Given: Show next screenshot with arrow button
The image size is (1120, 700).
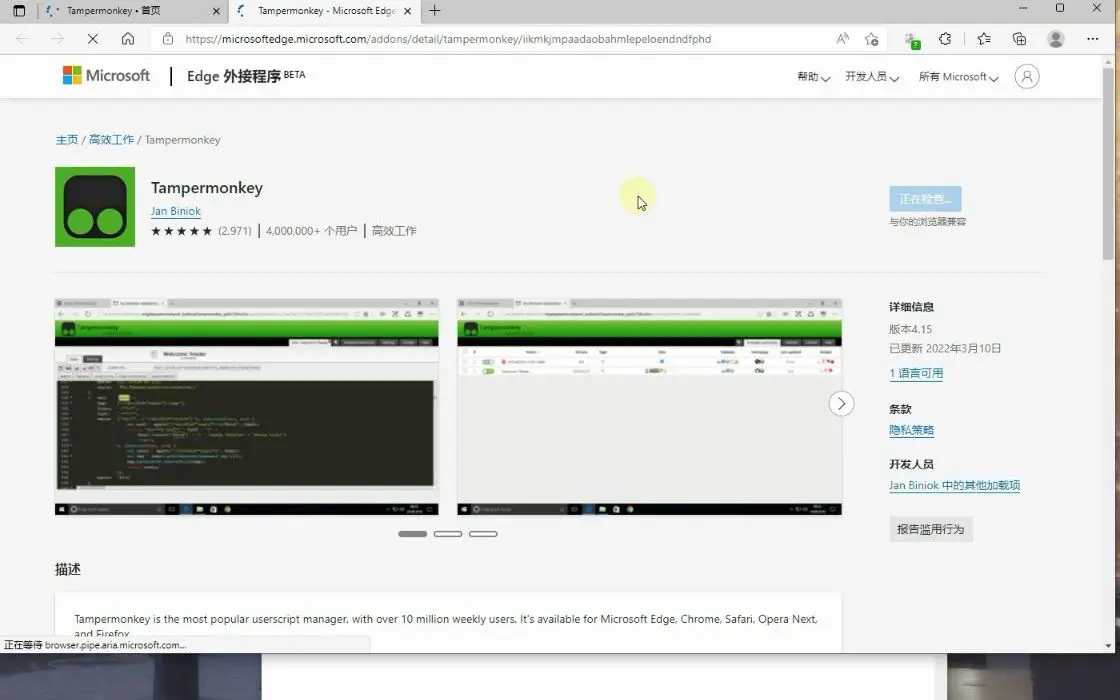Looking at the screenshot, I should (841, 404).
